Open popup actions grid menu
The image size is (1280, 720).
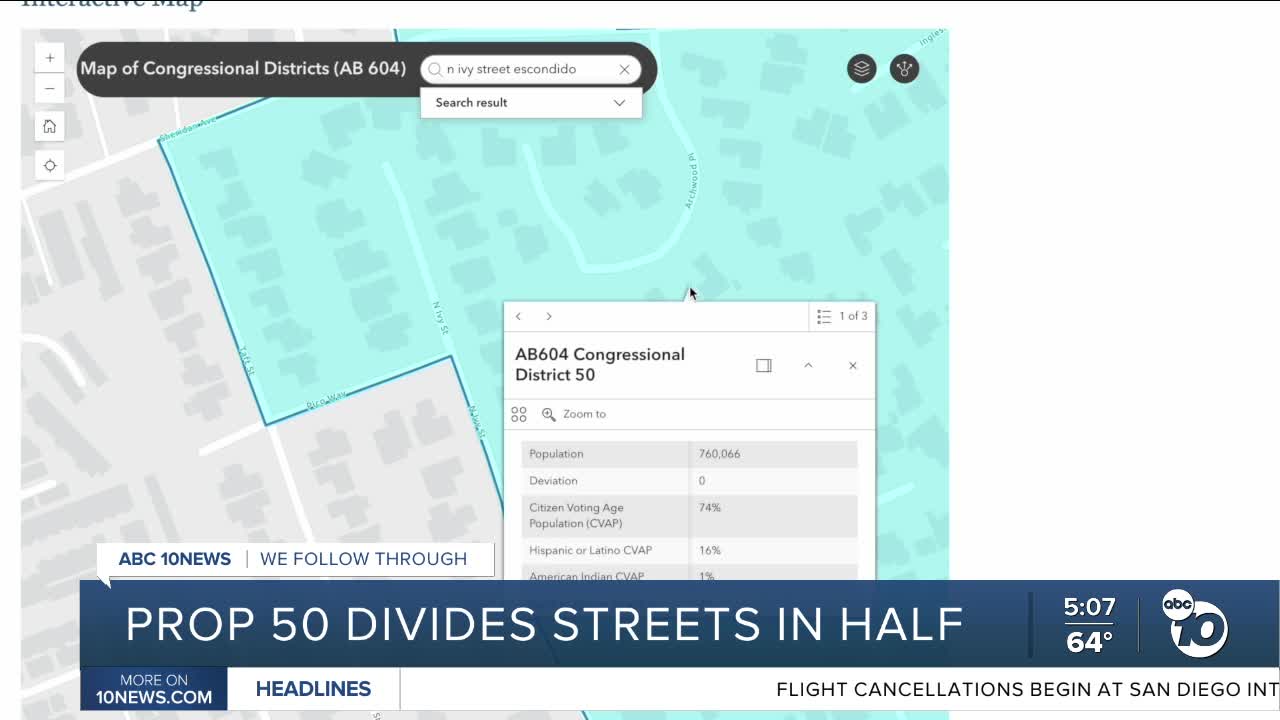point(518,414)
